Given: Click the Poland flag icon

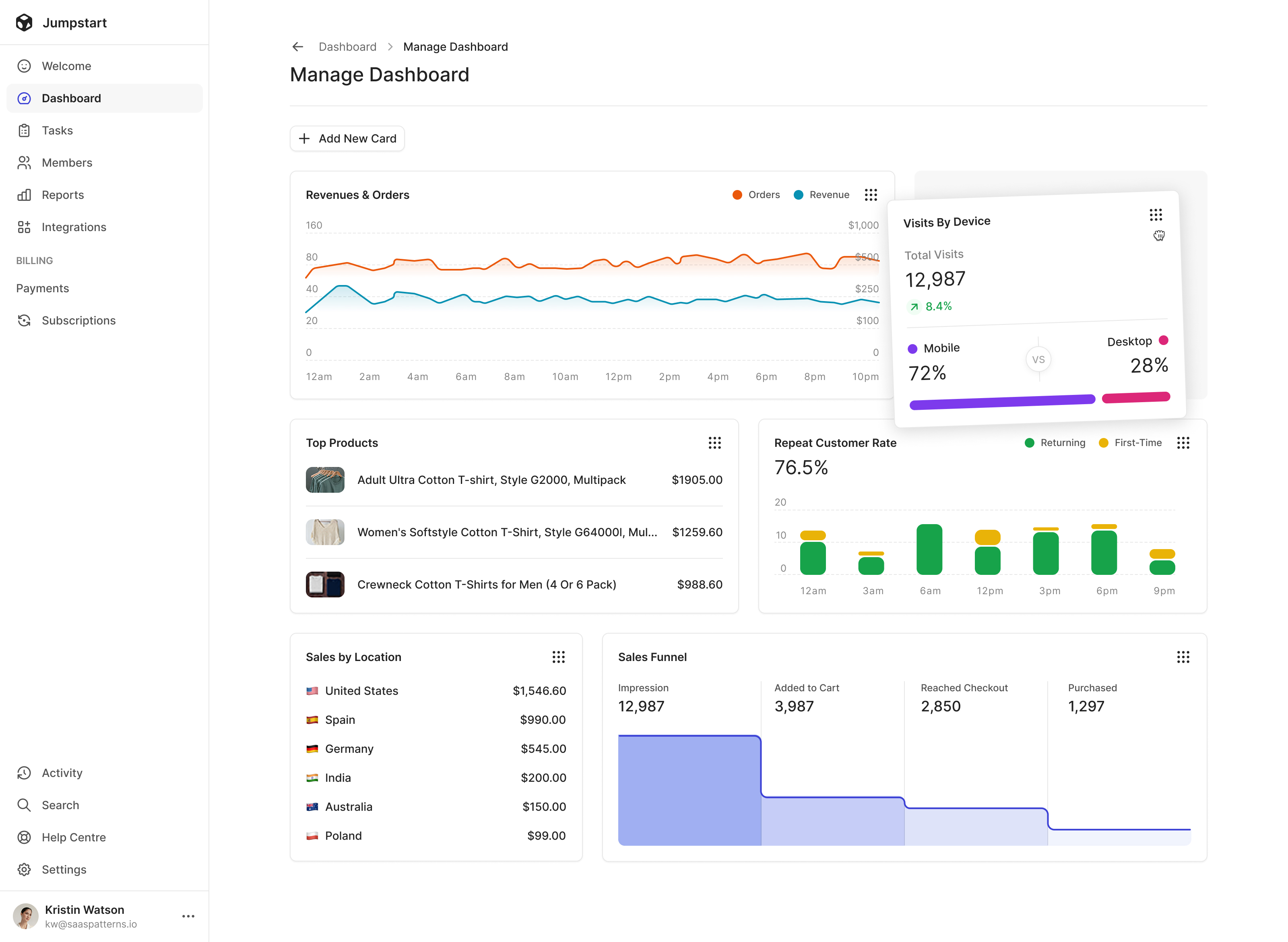Looking at the screenshot, I should coord(312,836).
